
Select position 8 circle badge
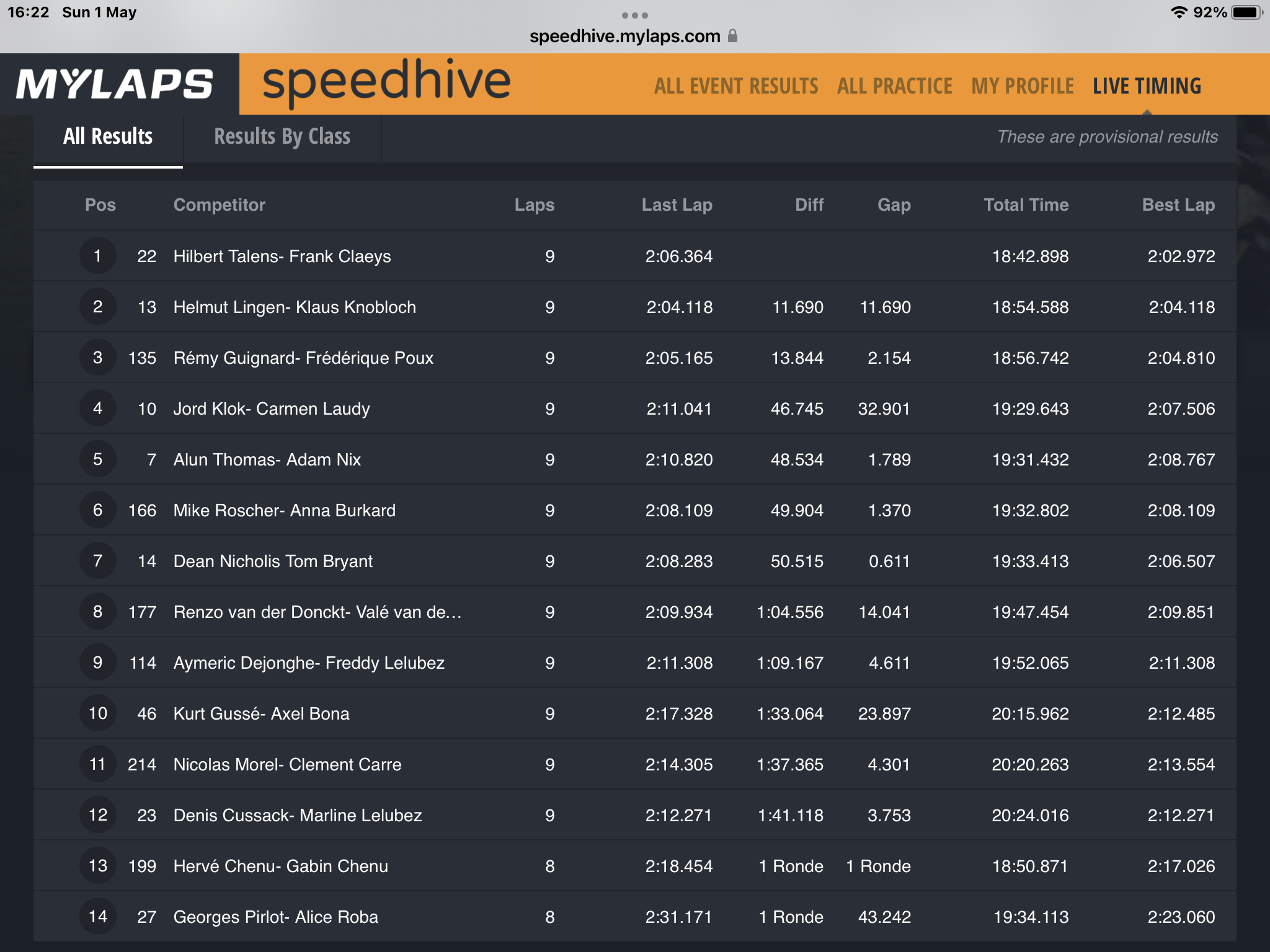point(98,612)
